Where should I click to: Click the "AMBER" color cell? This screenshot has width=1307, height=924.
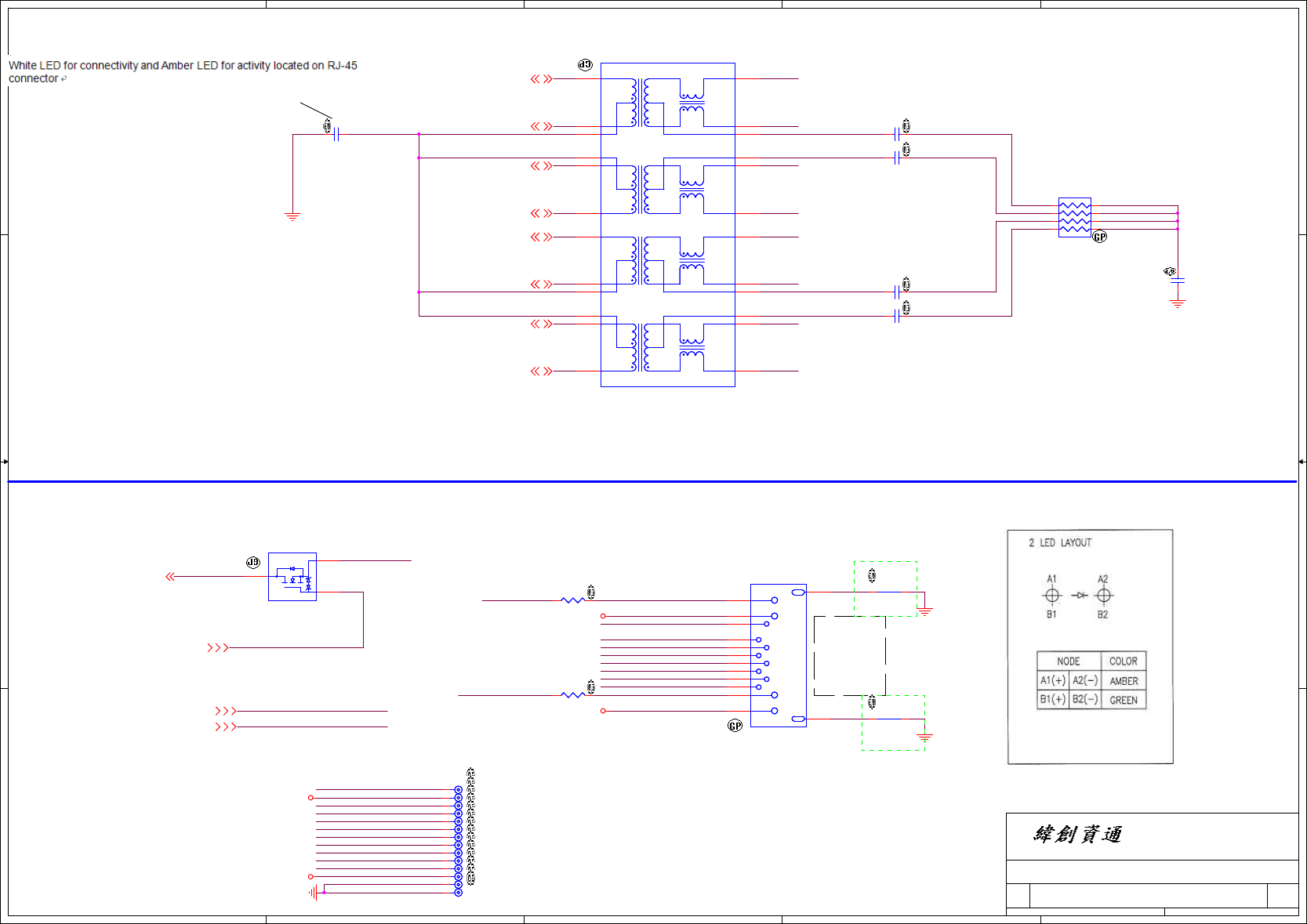click(x=1124, y=681)
